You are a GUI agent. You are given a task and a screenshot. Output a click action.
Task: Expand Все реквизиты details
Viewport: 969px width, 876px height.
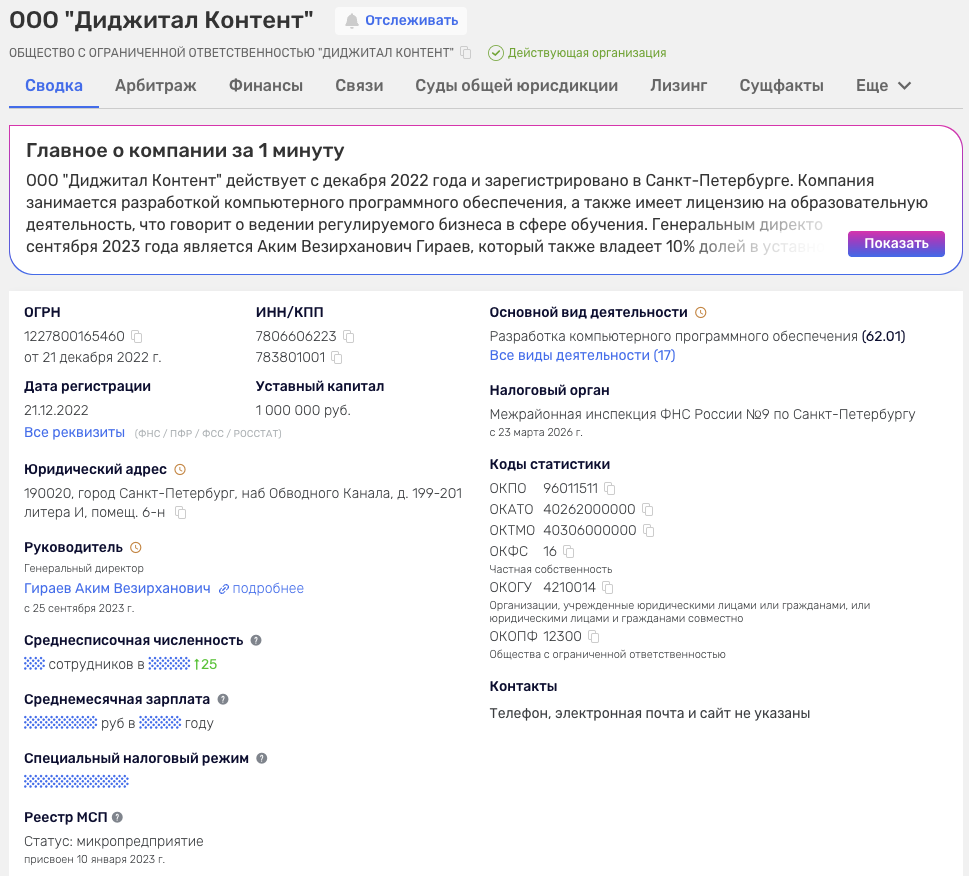pyautogui.click(x=74, y=432)
